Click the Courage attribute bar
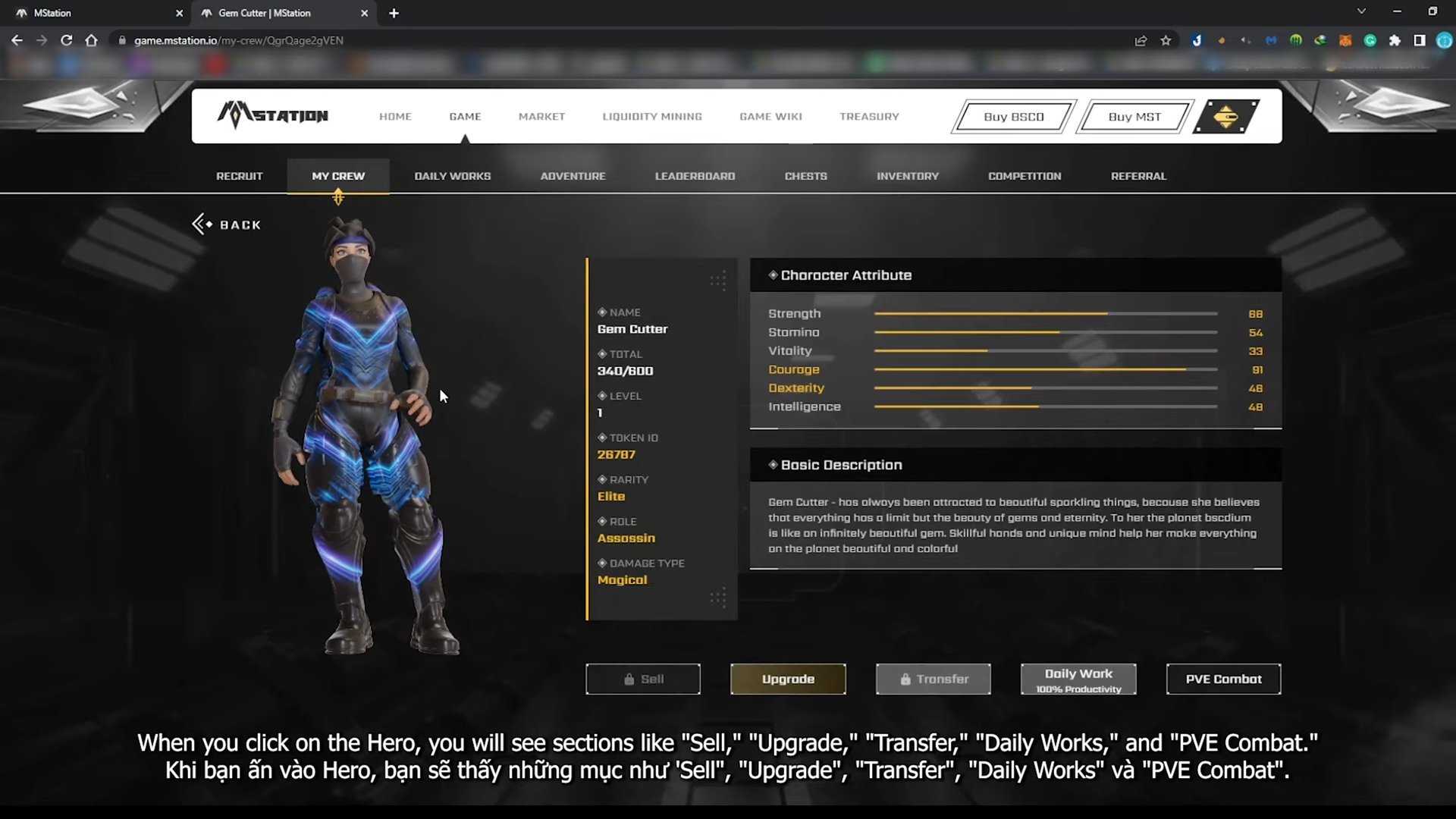 pyautogui.click(x=1046, y=369)
